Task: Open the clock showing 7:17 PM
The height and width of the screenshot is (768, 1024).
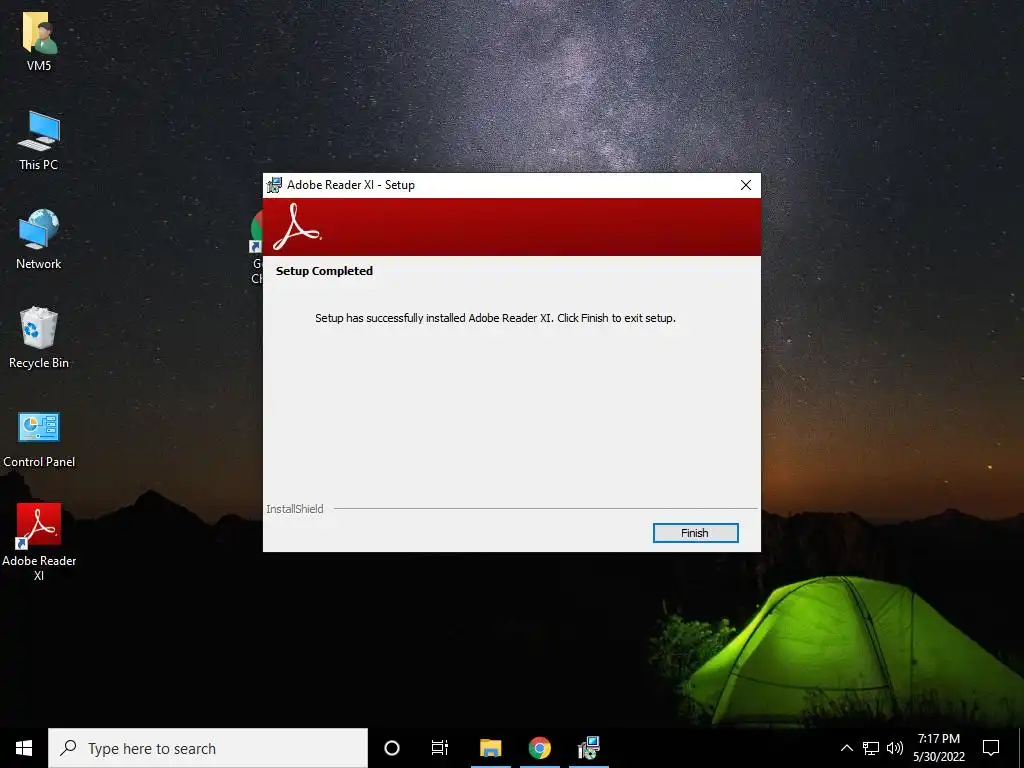Action: click(x=939, y=748)
